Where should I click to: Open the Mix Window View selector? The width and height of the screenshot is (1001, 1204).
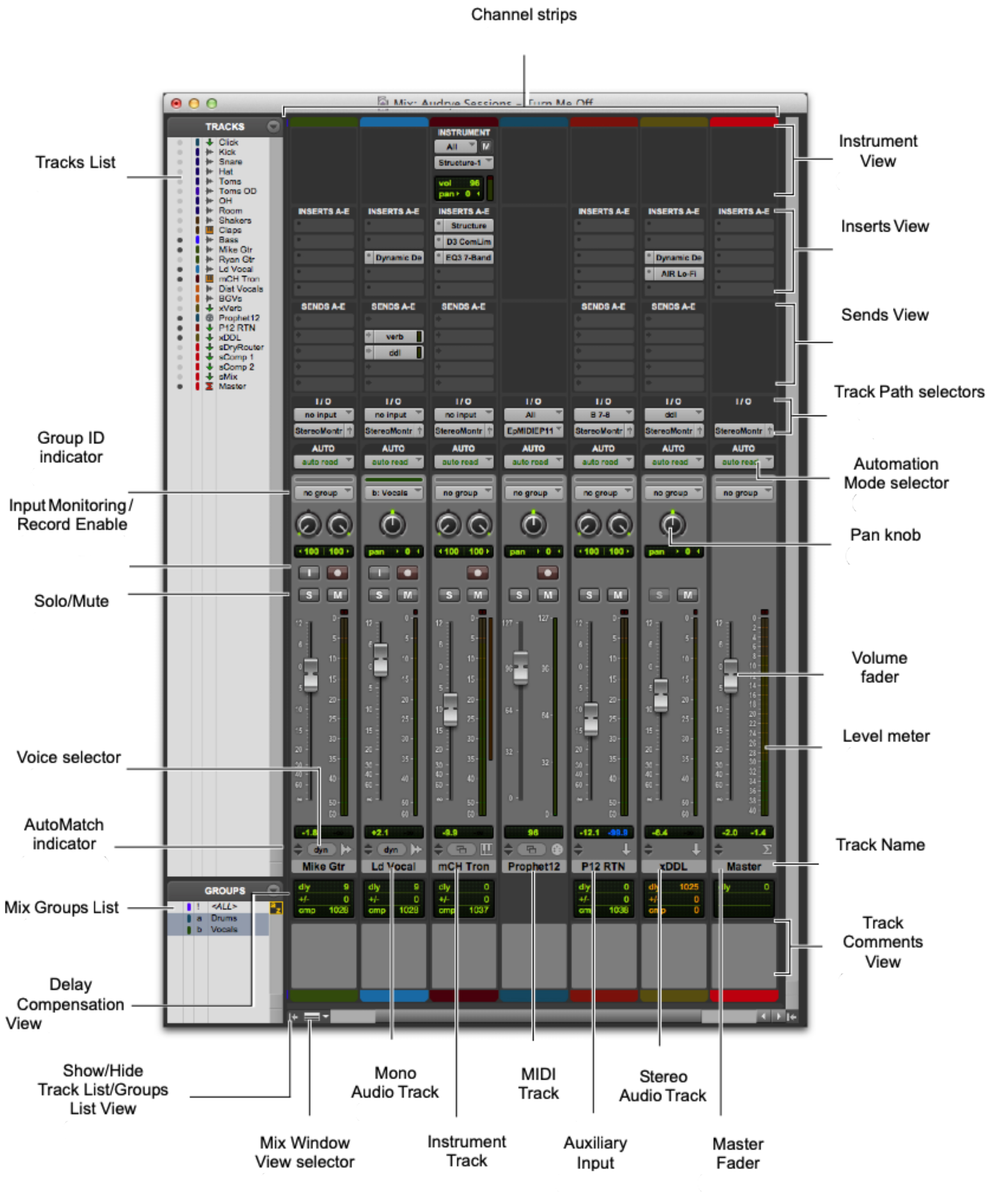(x=315, y=1016)
